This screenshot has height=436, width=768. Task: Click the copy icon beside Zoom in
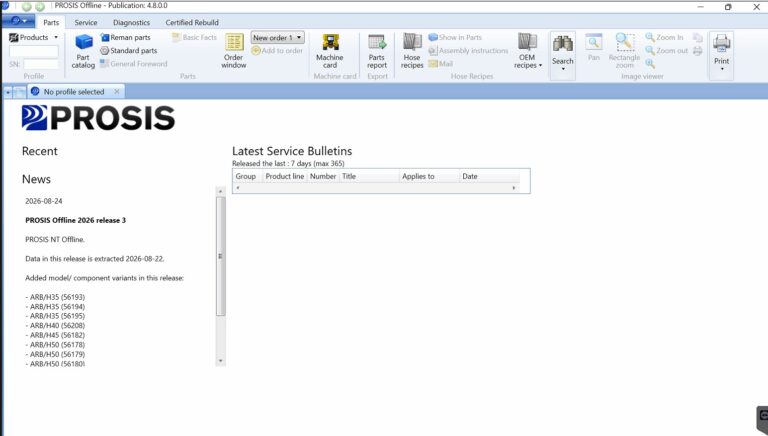697,38
